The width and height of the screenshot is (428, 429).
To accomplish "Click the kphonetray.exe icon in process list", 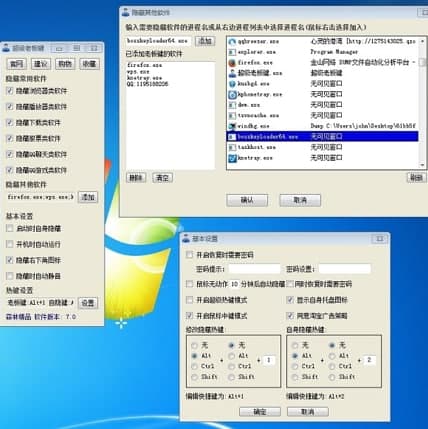I will (232, 94).
